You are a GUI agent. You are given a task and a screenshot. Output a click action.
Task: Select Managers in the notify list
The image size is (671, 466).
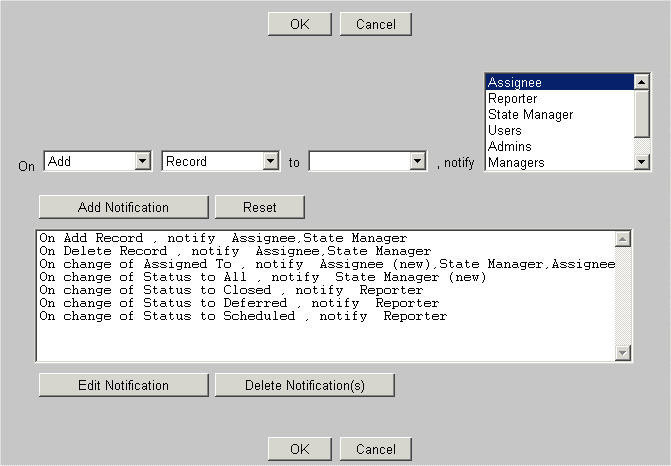point(558,163)
